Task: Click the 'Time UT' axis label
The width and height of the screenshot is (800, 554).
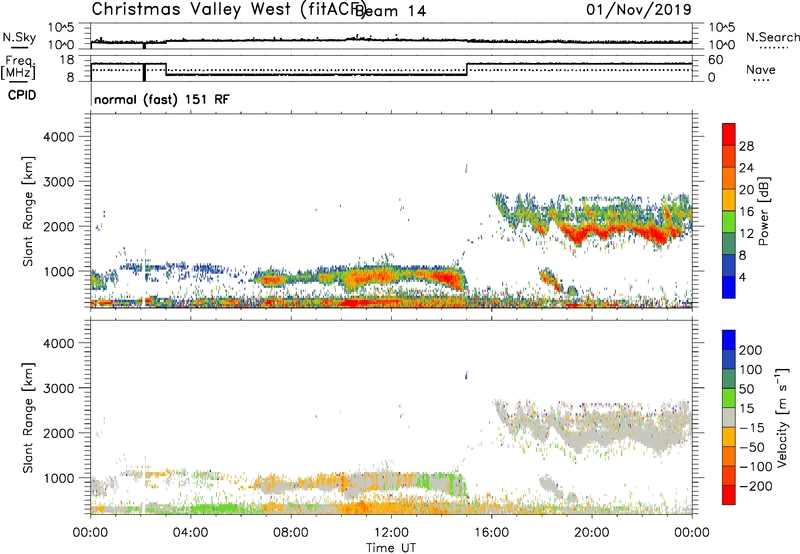Action: pyautogui.click(x=391, y=548)
